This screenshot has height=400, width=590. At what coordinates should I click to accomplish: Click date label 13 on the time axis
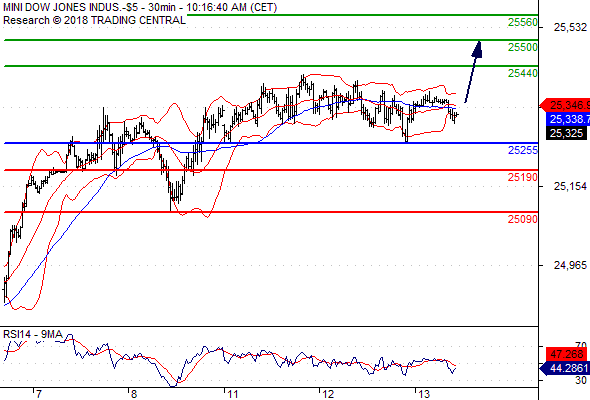point(424,394)
